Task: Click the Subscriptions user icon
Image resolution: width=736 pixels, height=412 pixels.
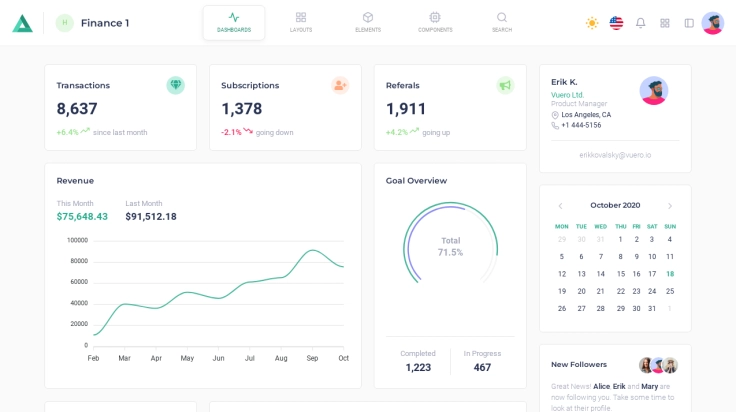Action: 340,85
